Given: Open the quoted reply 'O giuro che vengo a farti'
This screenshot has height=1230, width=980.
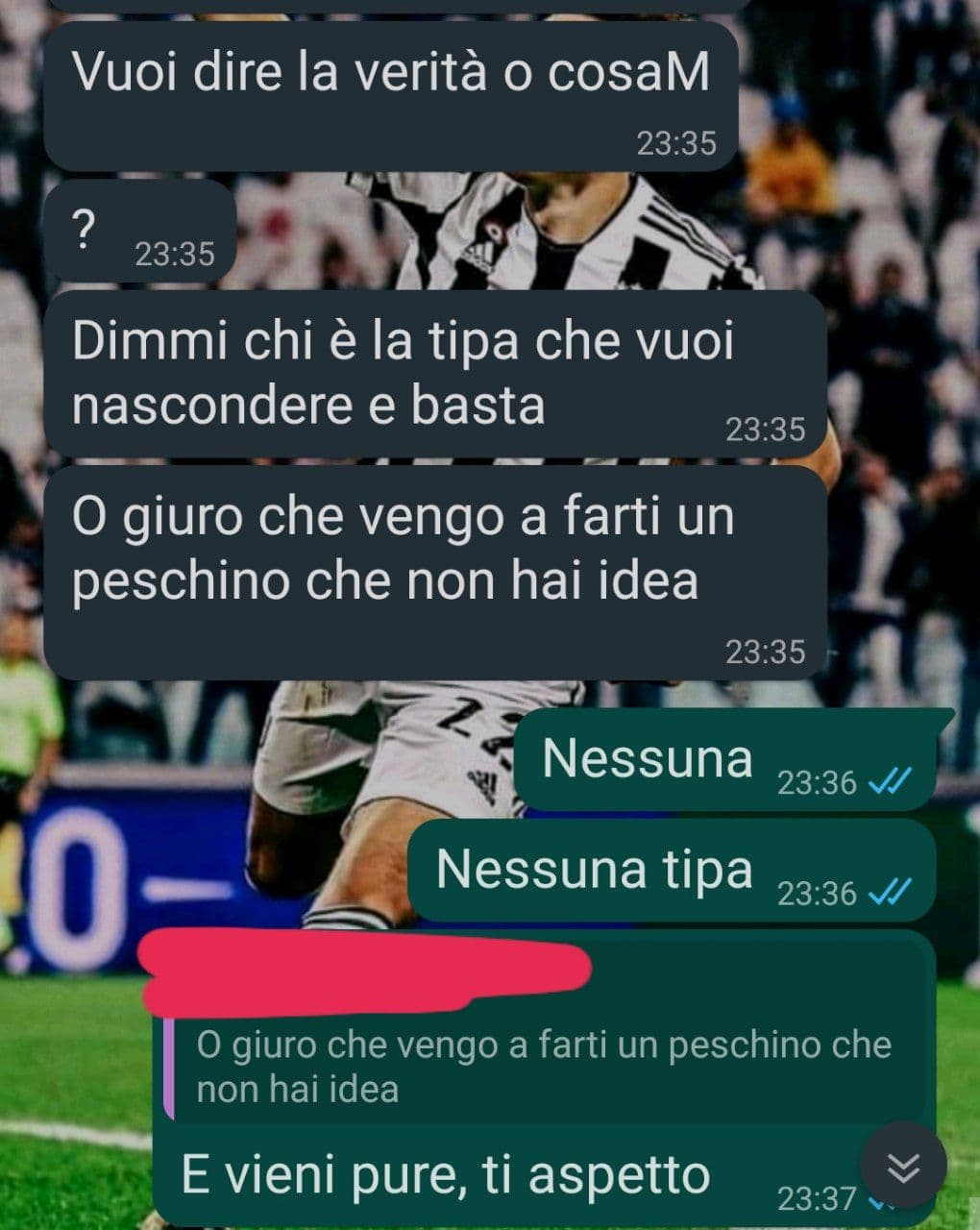Looking at the screenshot, I should pyautogui.click(x=545, y=1066).
